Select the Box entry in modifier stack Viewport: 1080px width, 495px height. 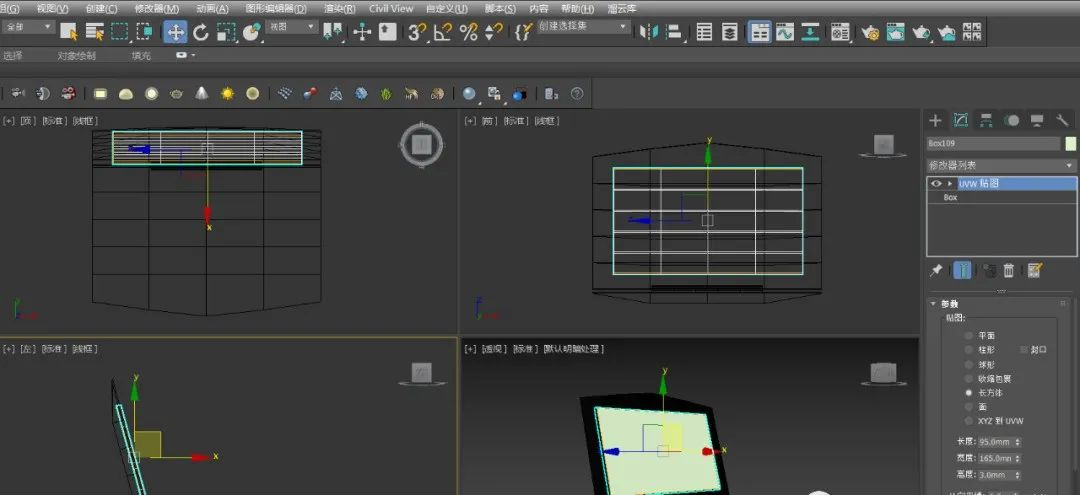click(x=1001, y=198)
